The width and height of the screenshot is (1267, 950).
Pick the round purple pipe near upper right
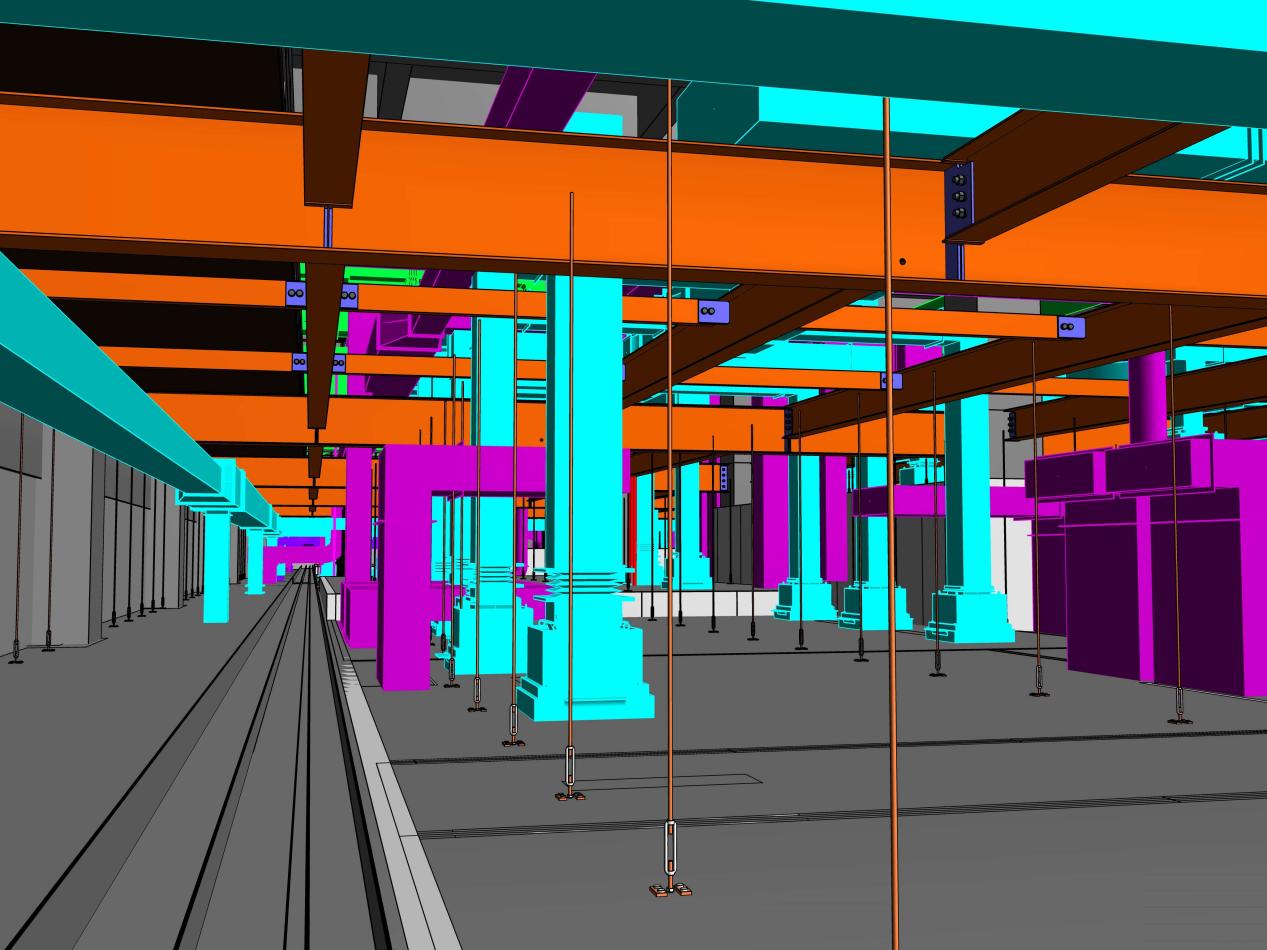1147,395
